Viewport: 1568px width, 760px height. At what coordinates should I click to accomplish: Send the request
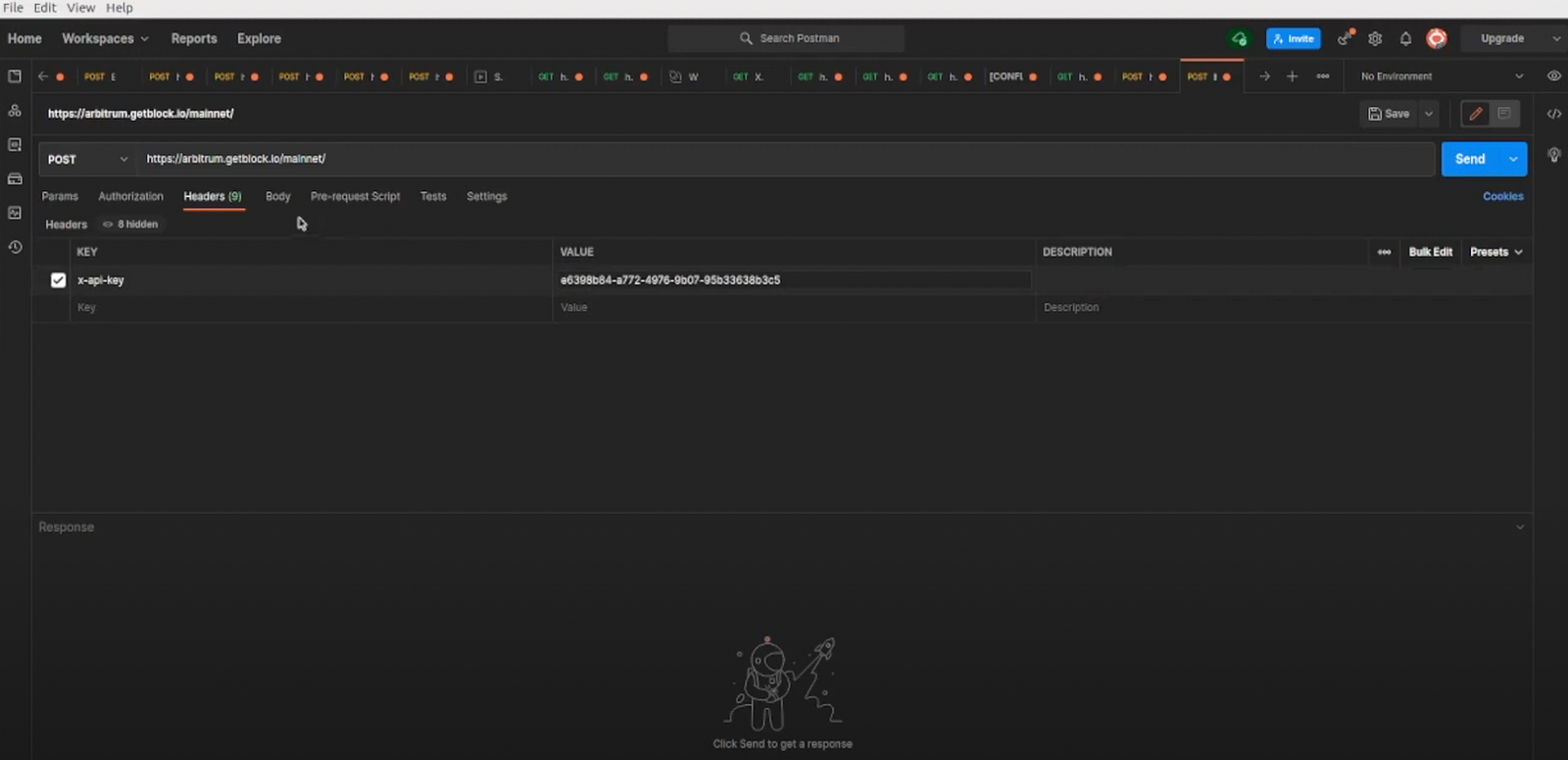pos(1470,159)
